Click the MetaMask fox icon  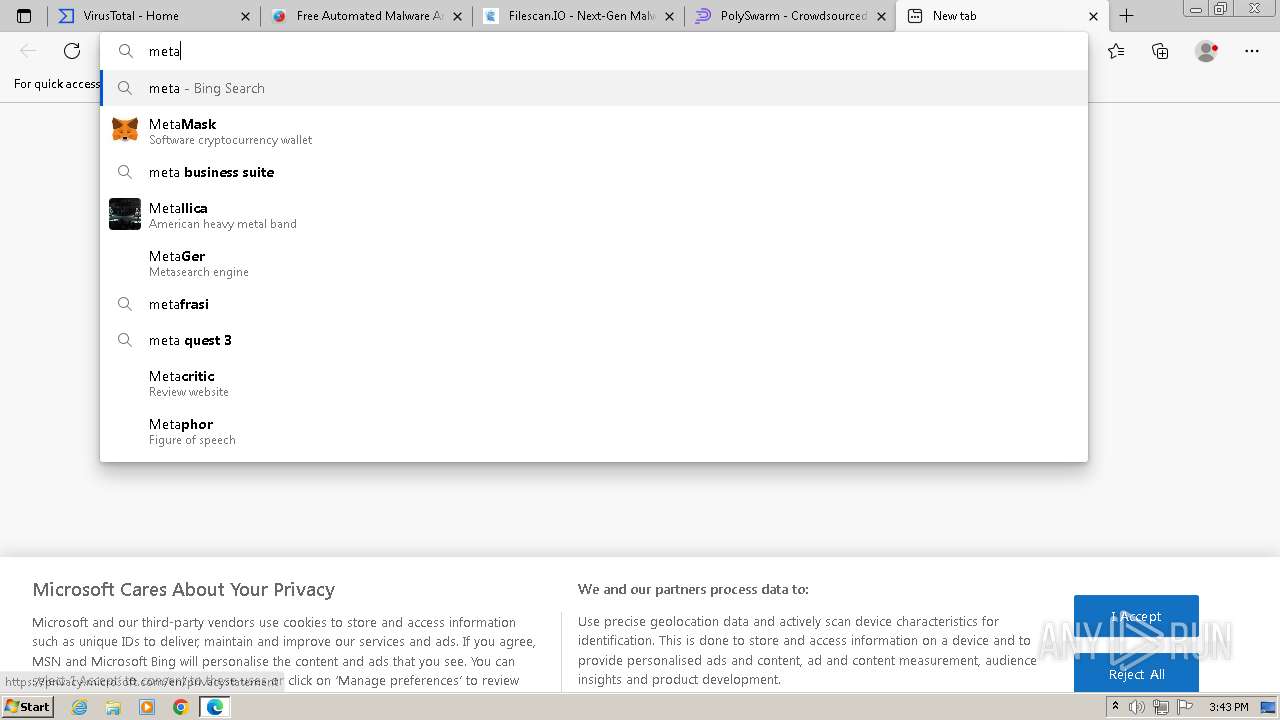tap(125, 130)
